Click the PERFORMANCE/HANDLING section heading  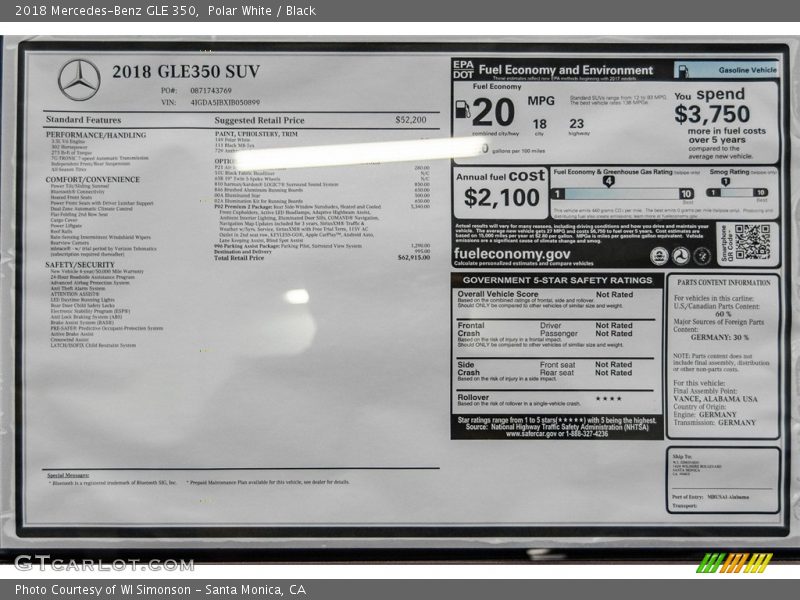click(96, 135)
